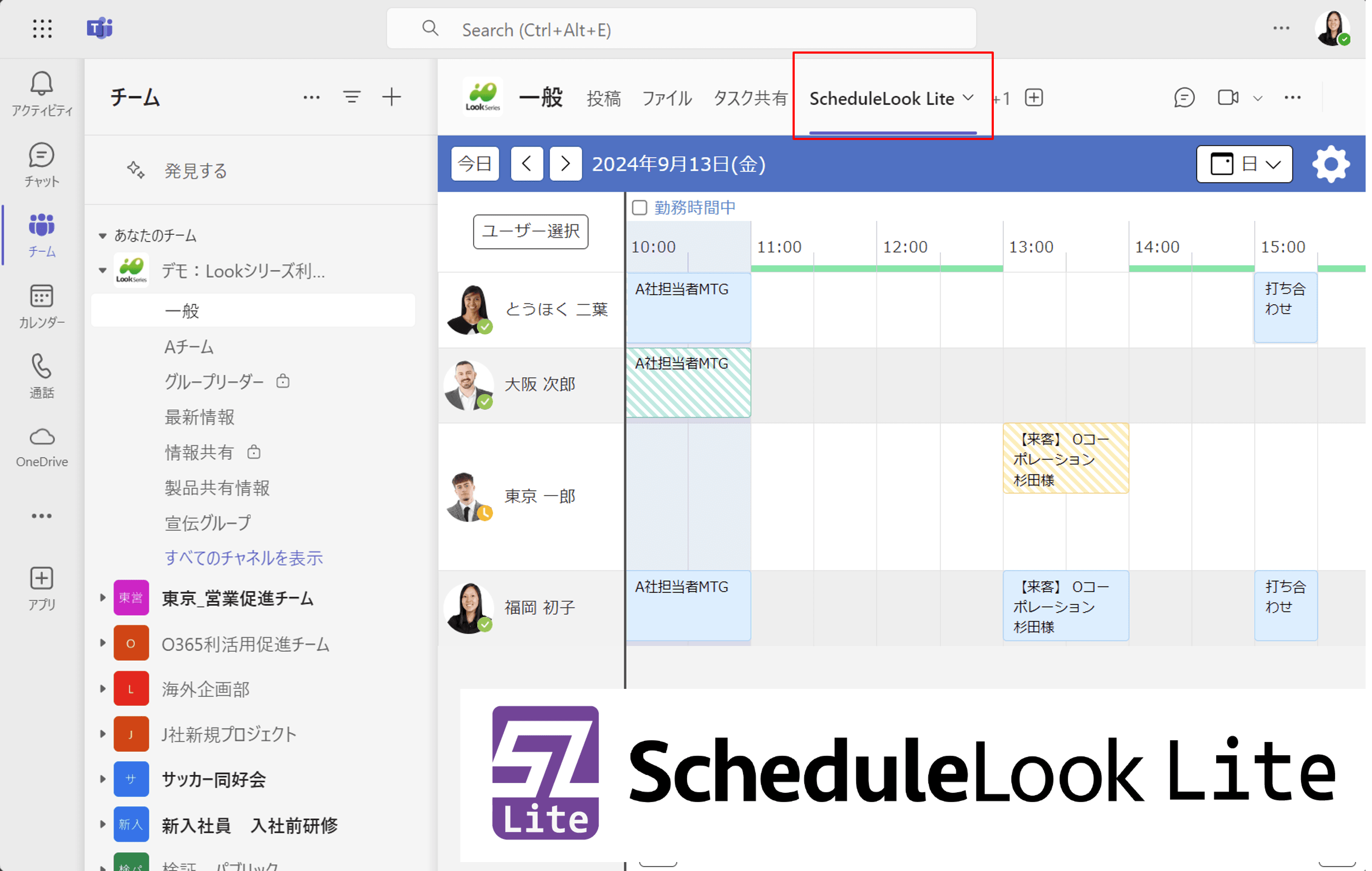Open the schedule settings gear icon
This screenshot has height=871, width=1372.
pos(1332,164)
